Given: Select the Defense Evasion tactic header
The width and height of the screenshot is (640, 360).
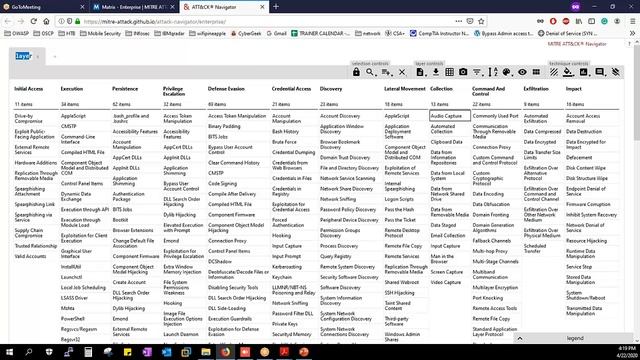Looking at the screenshot, I should (226, 89).
